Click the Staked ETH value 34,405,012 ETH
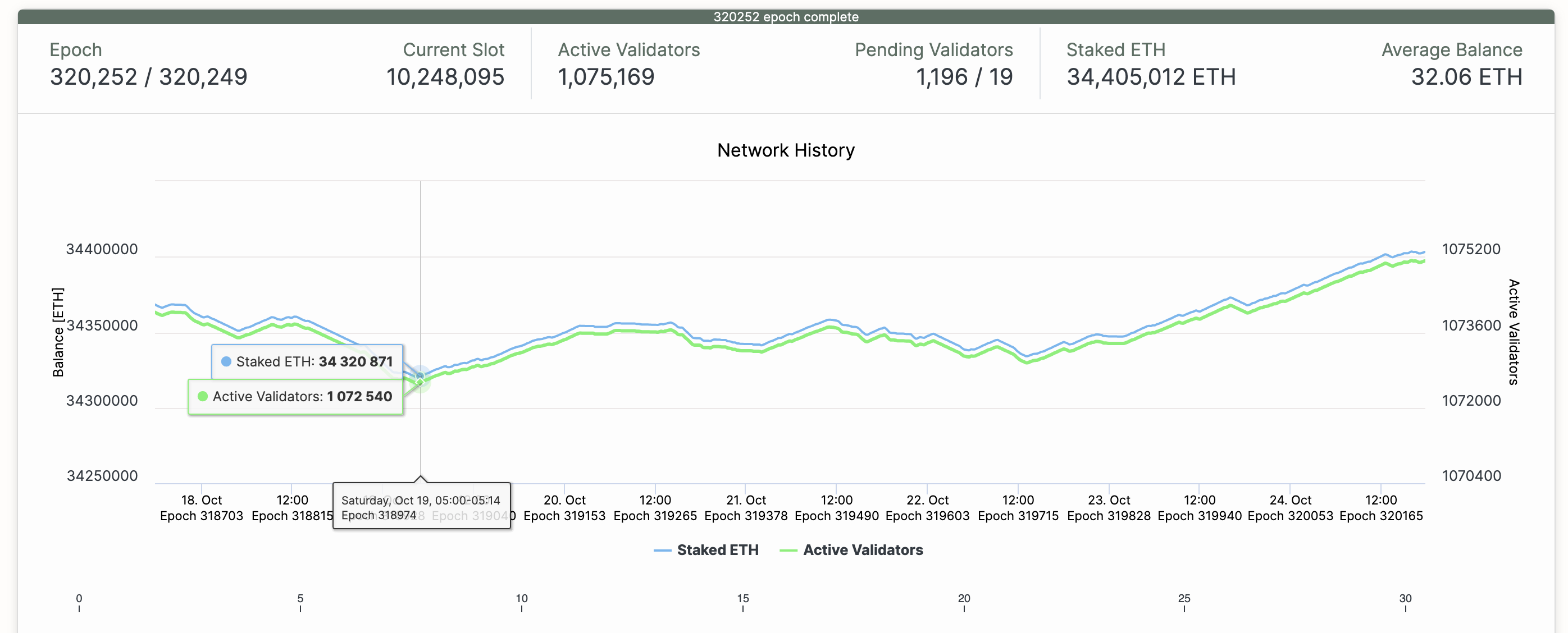Viewport: 1568px width, 633px height. [1150, 77]
